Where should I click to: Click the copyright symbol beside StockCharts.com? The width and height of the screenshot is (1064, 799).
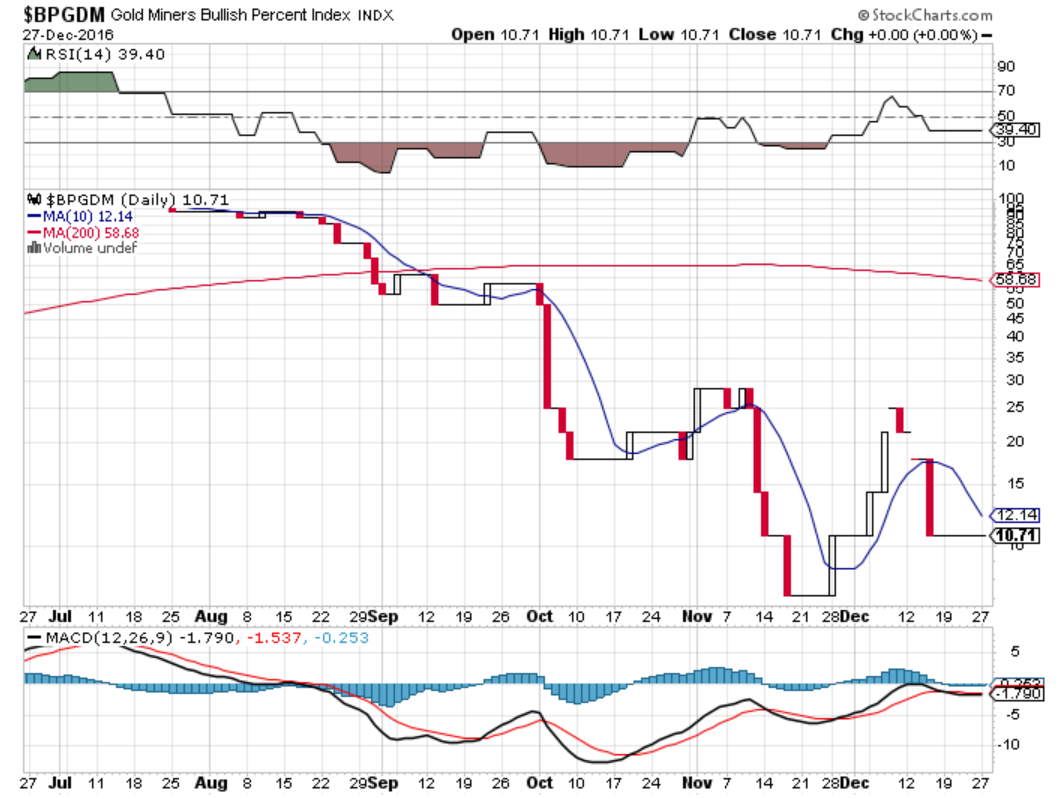864,15
